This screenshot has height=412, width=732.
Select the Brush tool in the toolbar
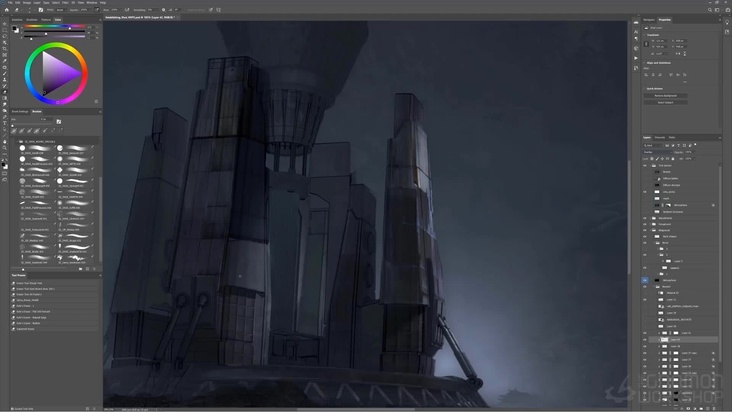point(5,74)
